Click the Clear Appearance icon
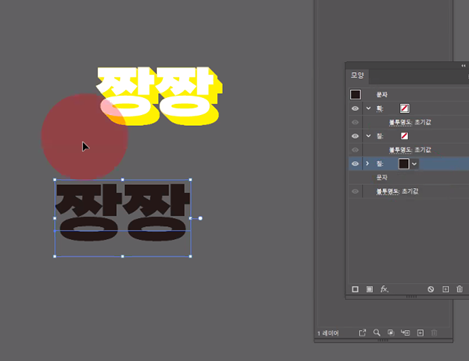Image resolution: width=469 pixels, height=361 pixels. pos(431,289)
